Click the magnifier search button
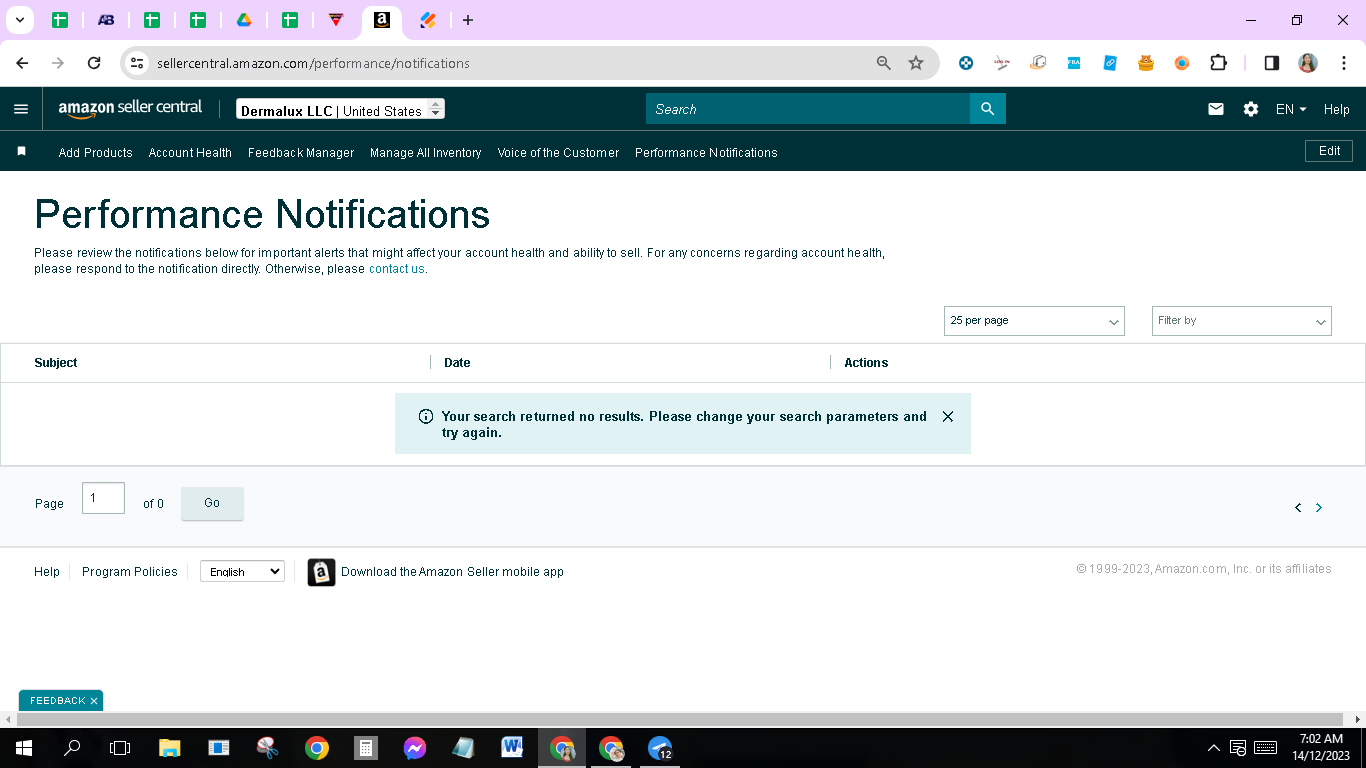Image resolution: width=1366 pixels, height=768 pixels. pos(987,109)
